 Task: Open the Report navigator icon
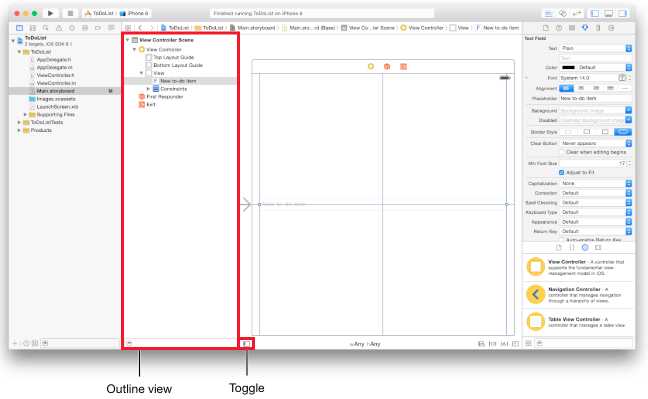tap(111, 28)
